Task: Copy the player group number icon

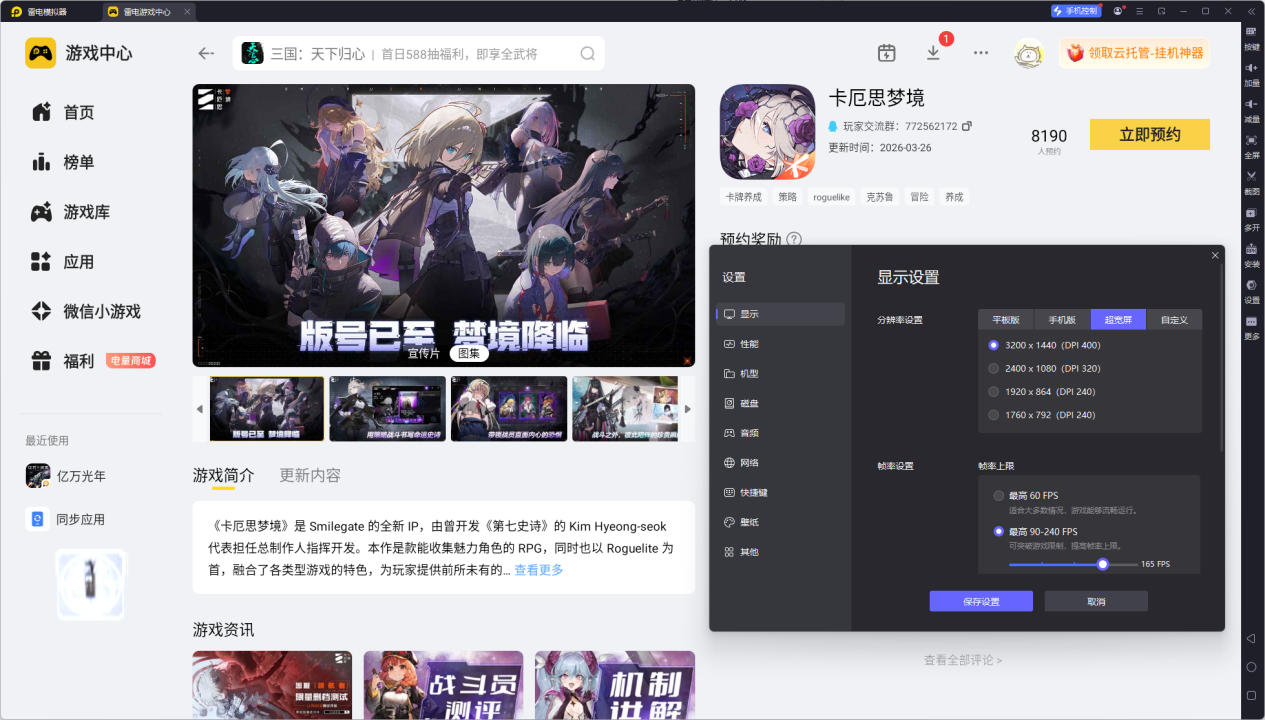Action: tap(967, 126)
